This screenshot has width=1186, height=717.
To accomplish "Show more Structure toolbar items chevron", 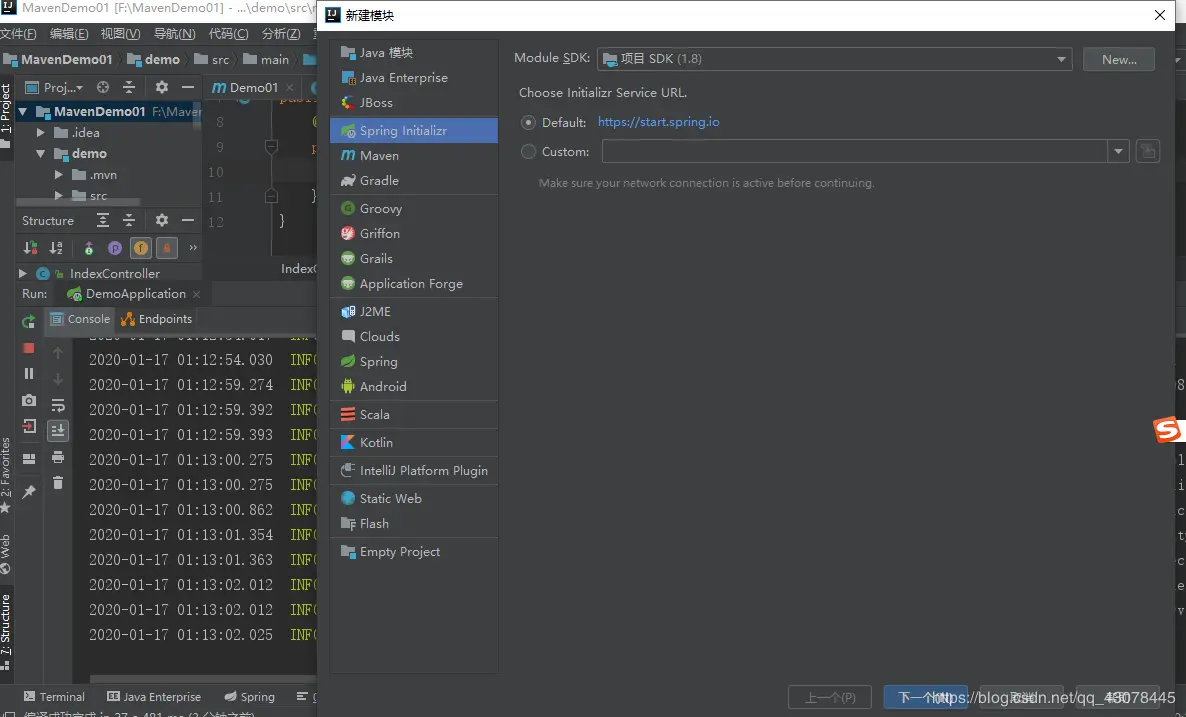I will (x=193, y=247).
